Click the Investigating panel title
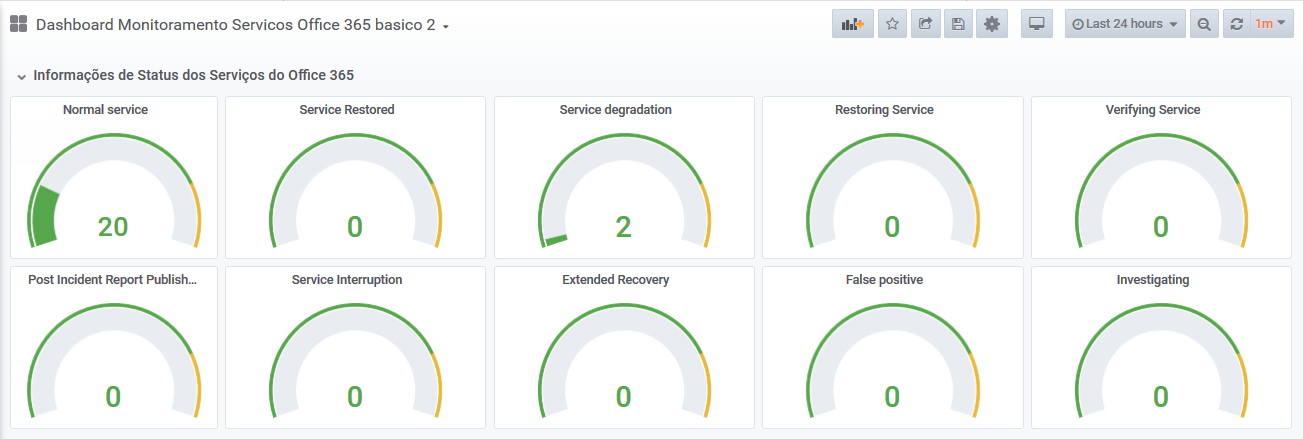This screenshot has width=1303, height=439. tap(1152, 280)
